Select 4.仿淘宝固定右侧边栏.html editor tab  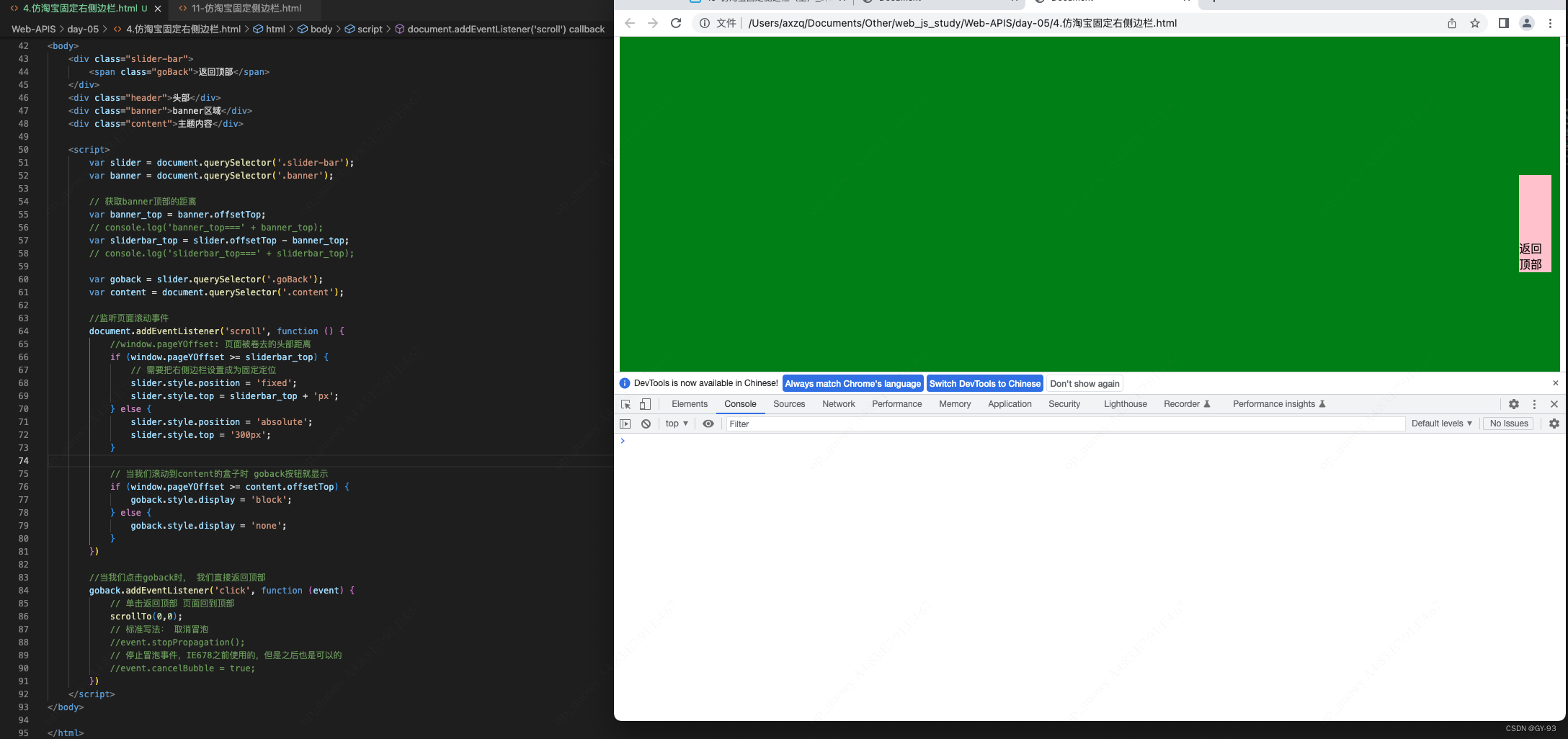pos(79,9)
